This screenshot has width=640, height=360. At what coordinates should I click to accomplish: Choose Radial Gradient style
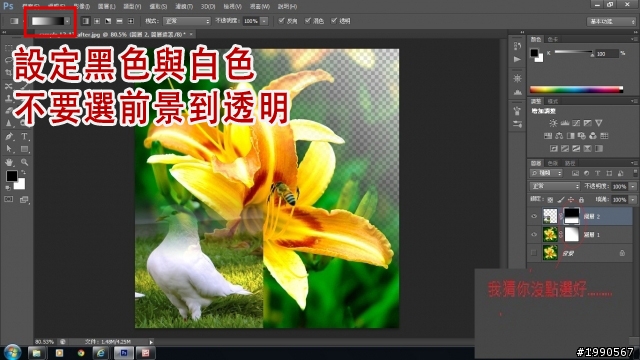click(97, 21)
